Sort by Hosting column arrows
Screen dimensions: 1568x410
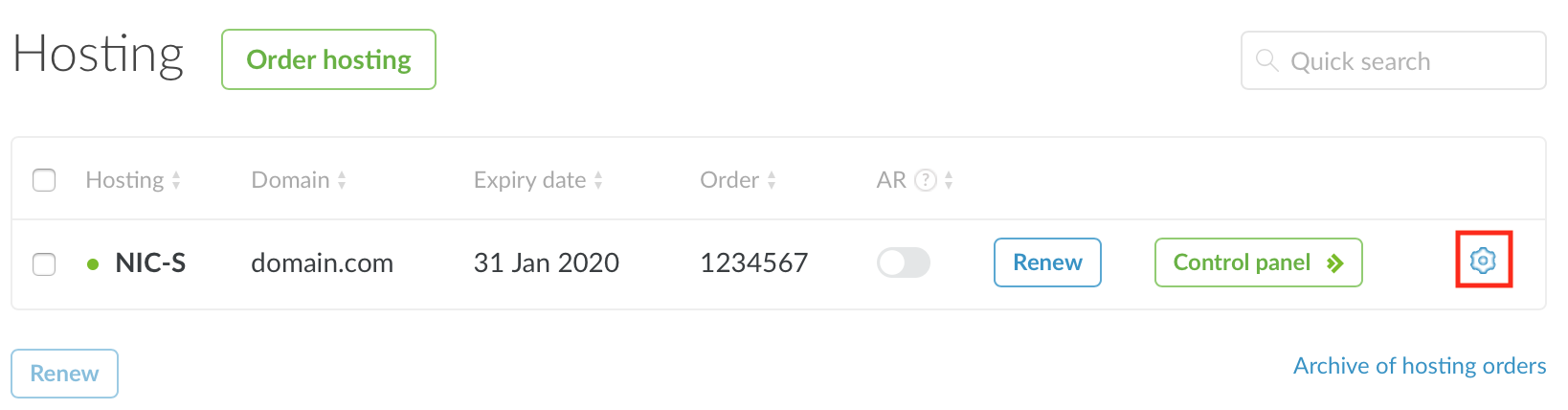[x=176, y=180]
